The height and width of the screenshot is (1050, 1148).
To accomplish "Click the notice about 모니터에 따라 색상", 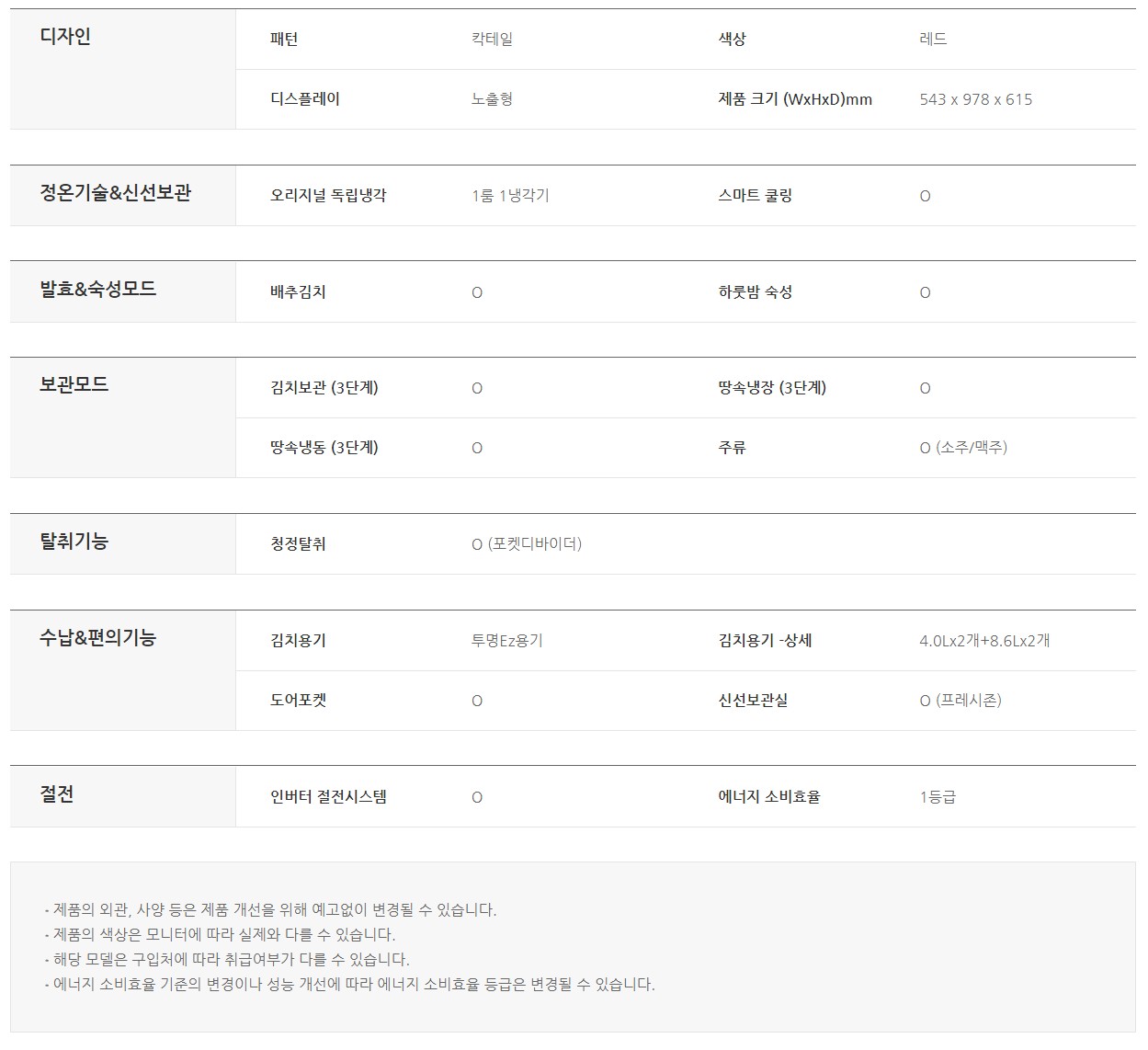I will click(x=220, y=935).
